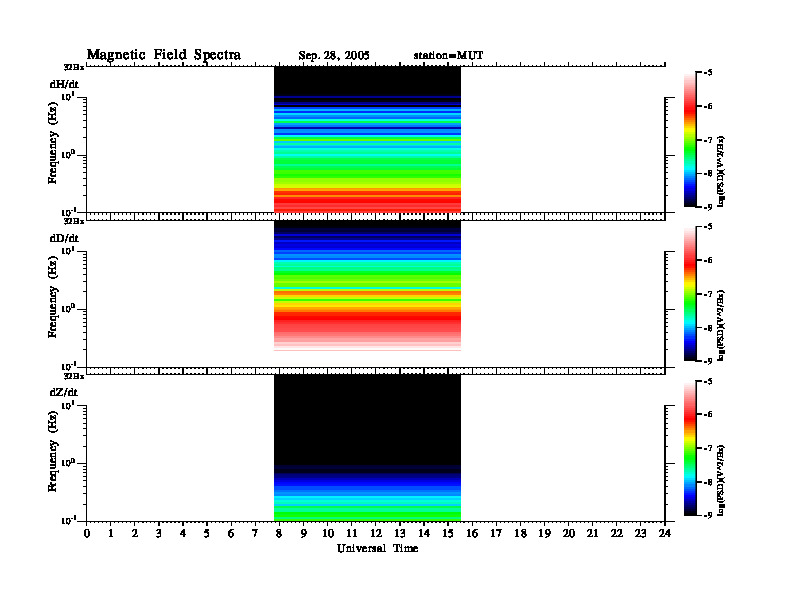792x612 pixels.
Task: Click hour 12 on the Universal Time axis
Action: [x=376, y=534]
